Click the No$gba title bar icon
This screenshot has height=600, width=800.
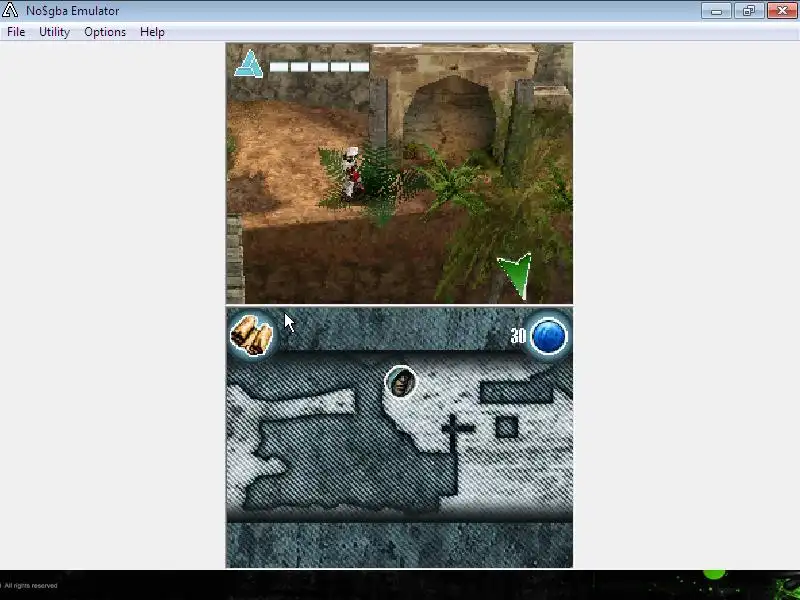tap(10, 10)
